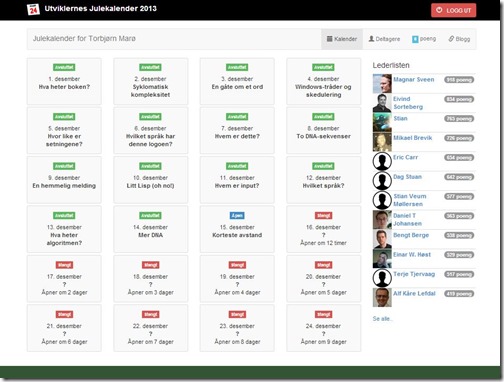Open 5. desember Hvor like er setningene?
504x382 pixels.
[64, 130]
